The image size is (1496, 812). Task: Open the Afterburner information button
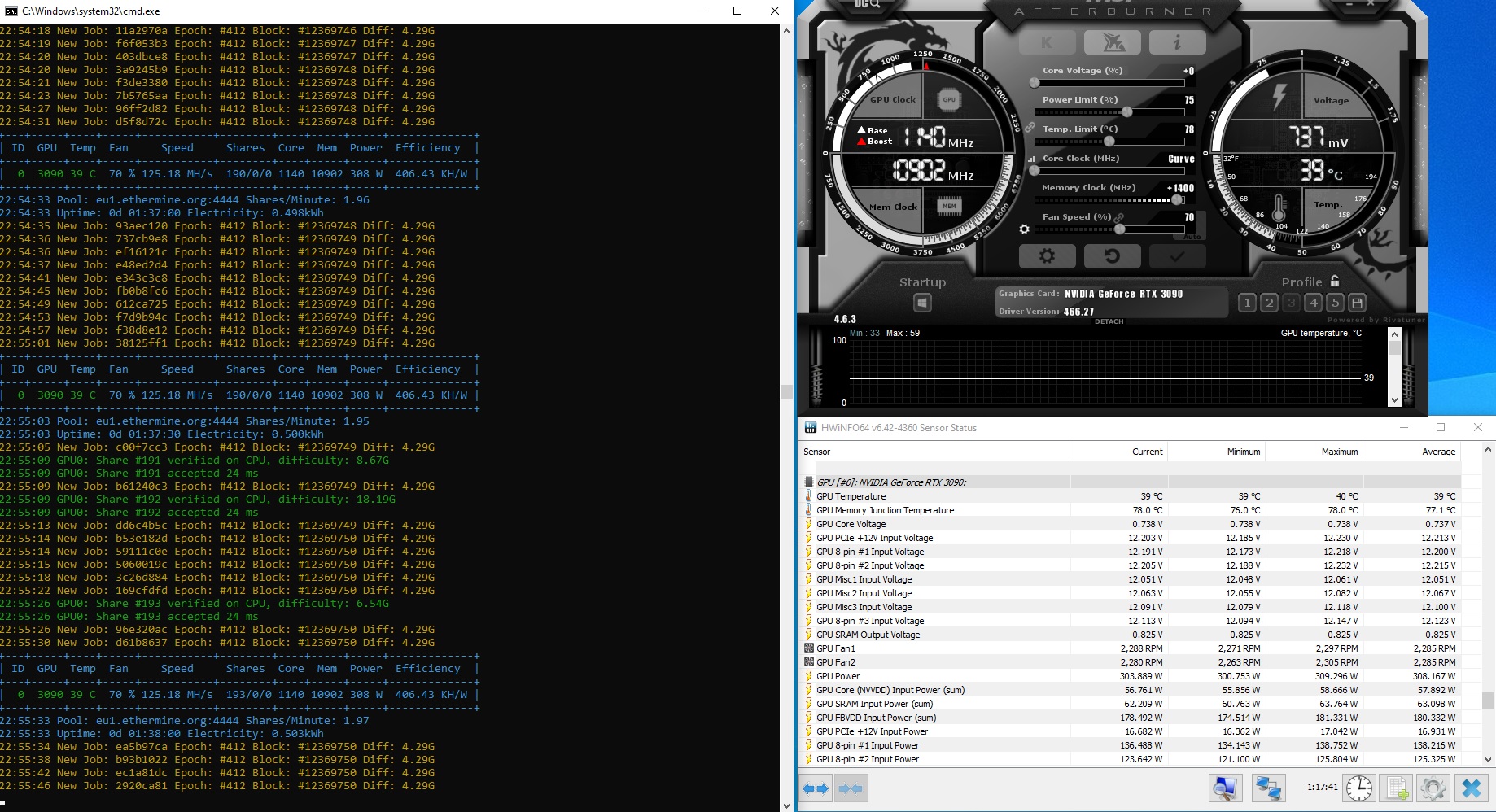1177,42
